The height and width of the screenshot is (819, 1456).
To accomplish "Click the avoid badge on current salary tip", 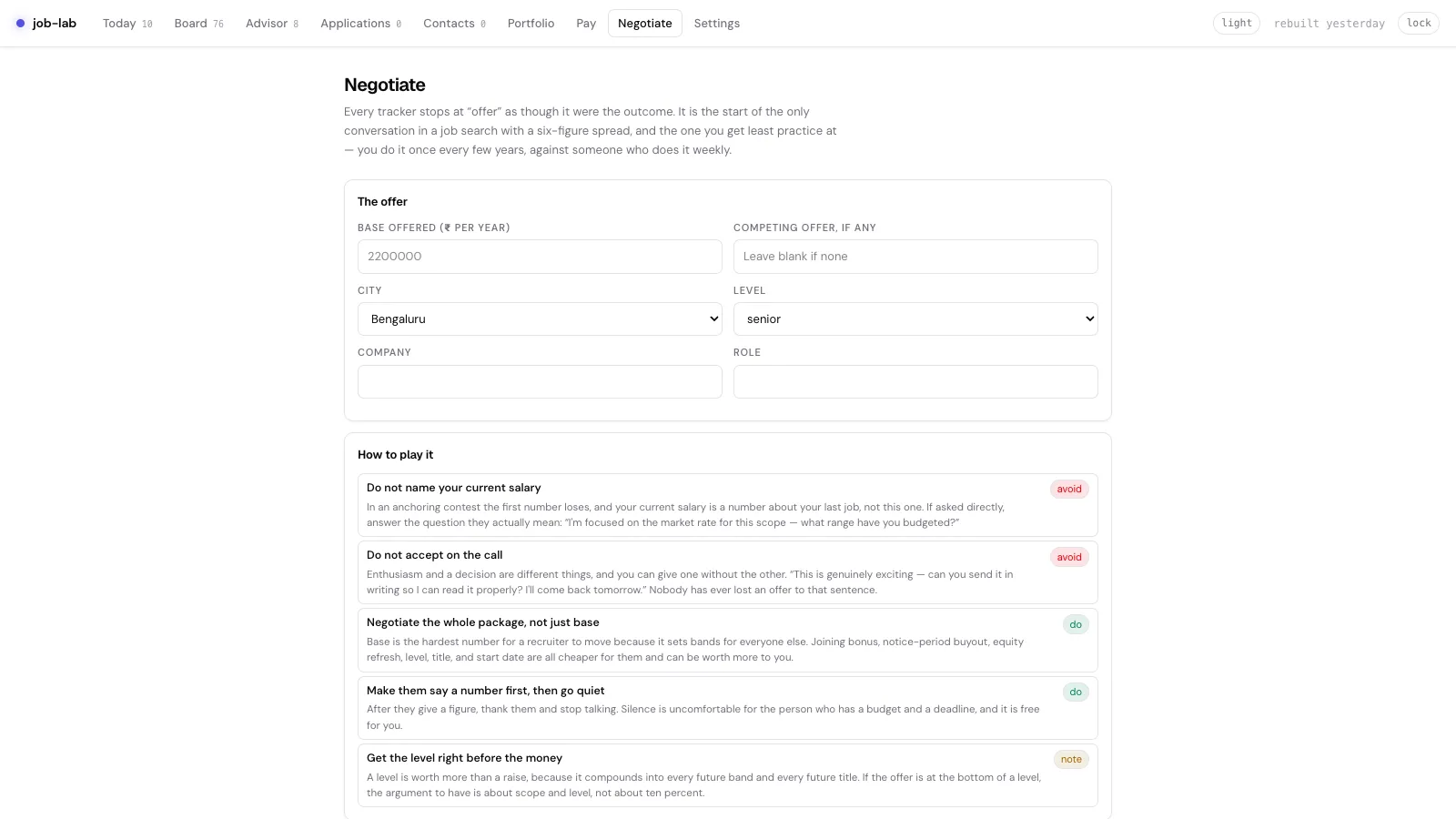I will [1069, 490].
